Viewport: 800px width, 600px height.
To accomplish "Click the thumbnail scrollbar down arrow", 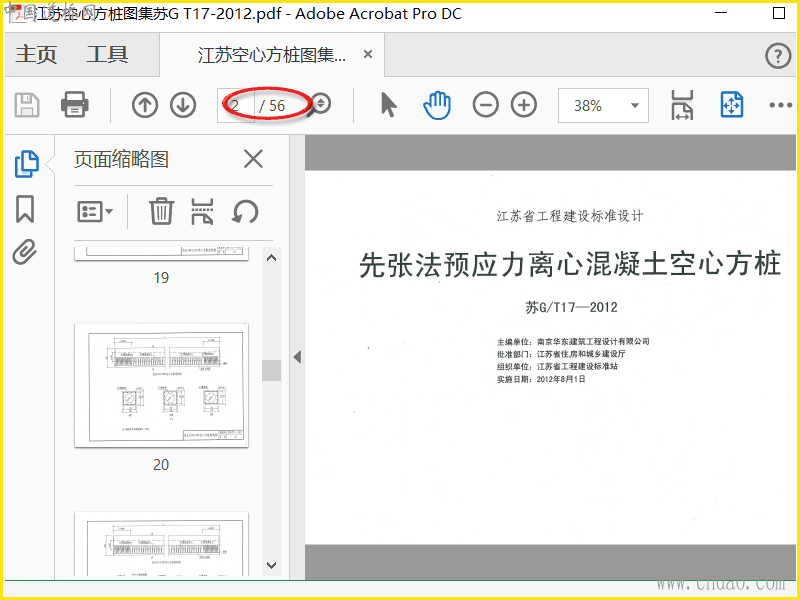I will [271, 565].
